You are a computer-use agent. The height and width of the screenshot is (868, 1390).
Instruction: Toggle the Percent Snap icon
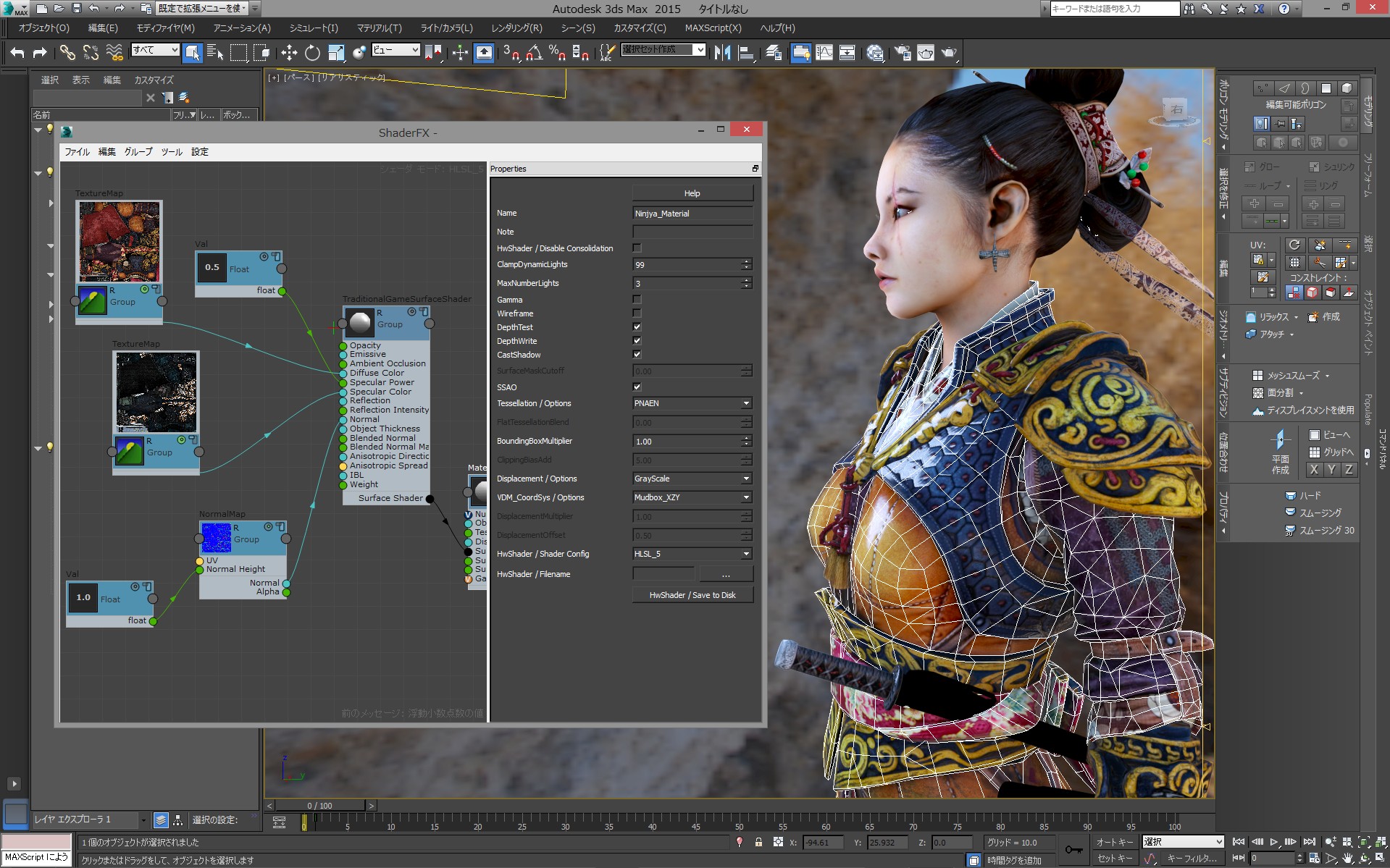558,52
